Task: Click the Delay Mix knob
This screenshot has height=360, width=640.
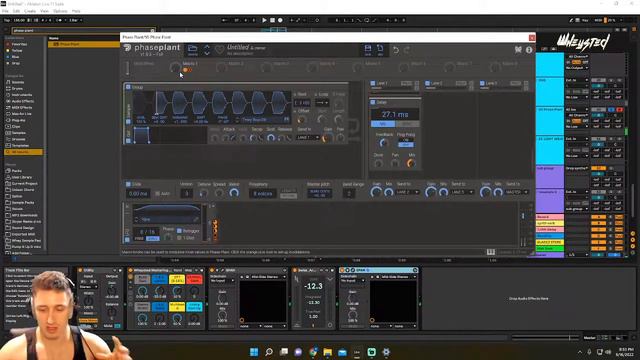Action: [x=411, y=164]
